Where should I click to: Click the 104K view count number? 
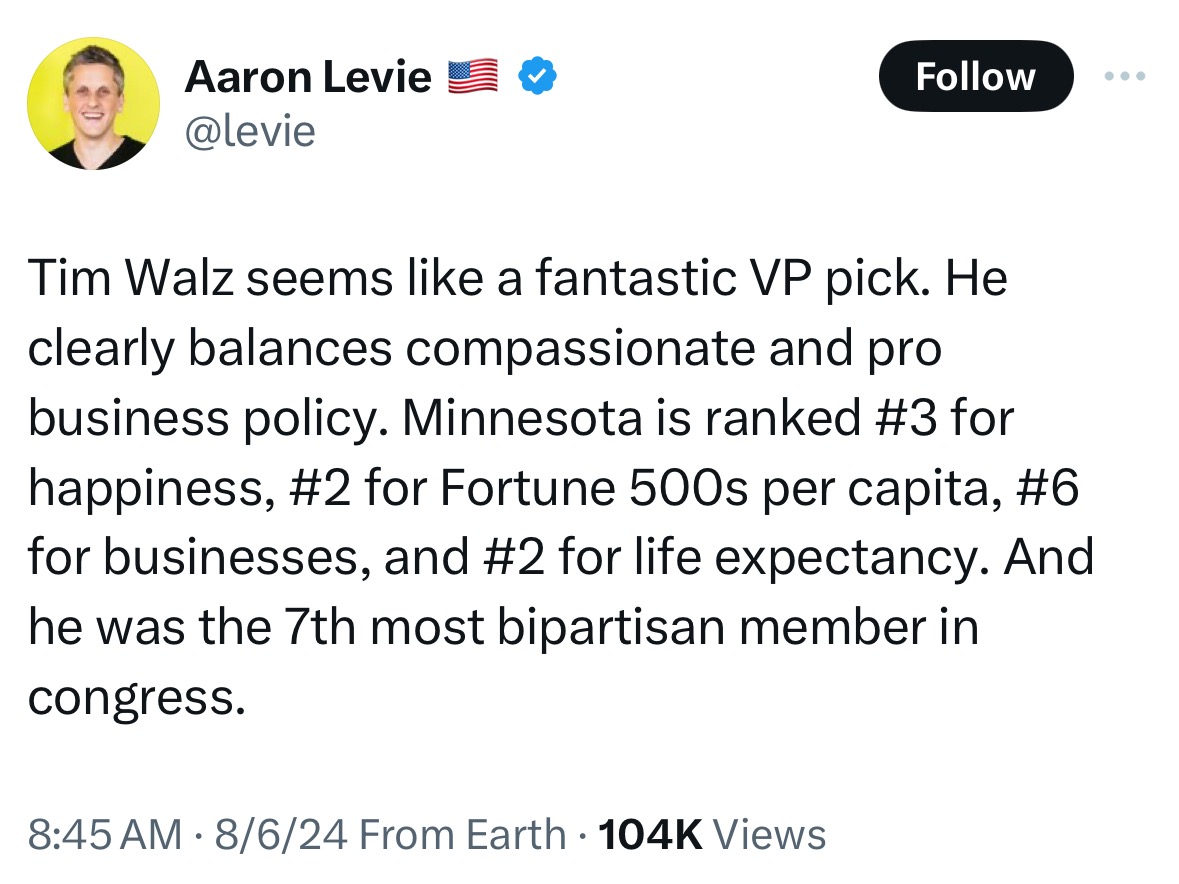click(x=650, y=834)
